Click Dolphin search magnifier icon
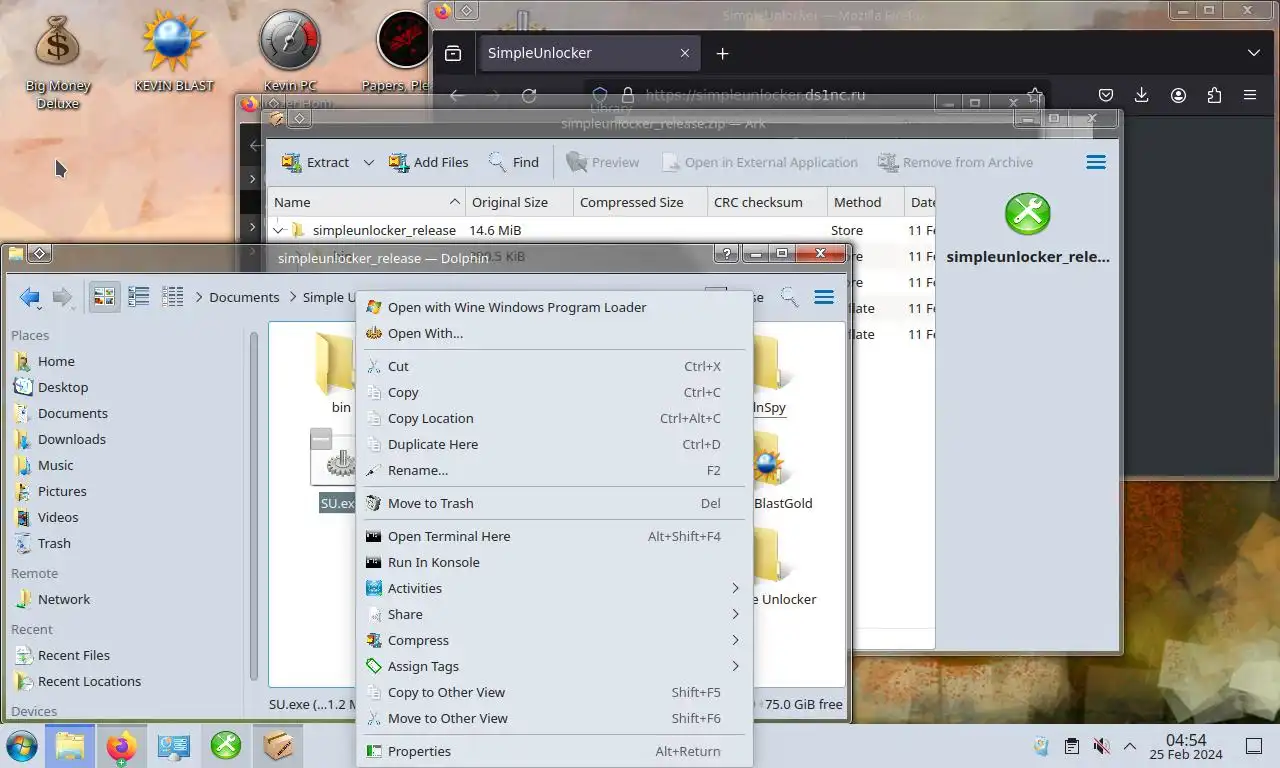The image size is (1280, 768). pyautogui.click(x=789, y=297)
